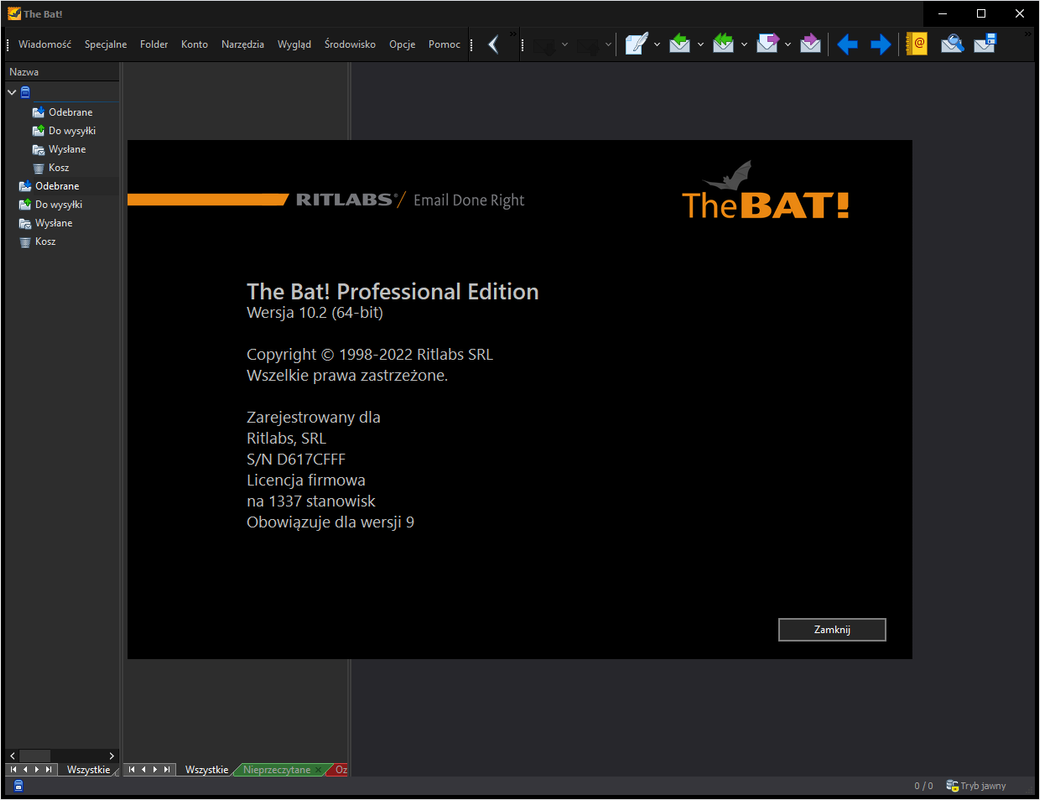The image size is (1040, 800).
Task: Open the Wiadomość menu
Action: pos(44,44)
